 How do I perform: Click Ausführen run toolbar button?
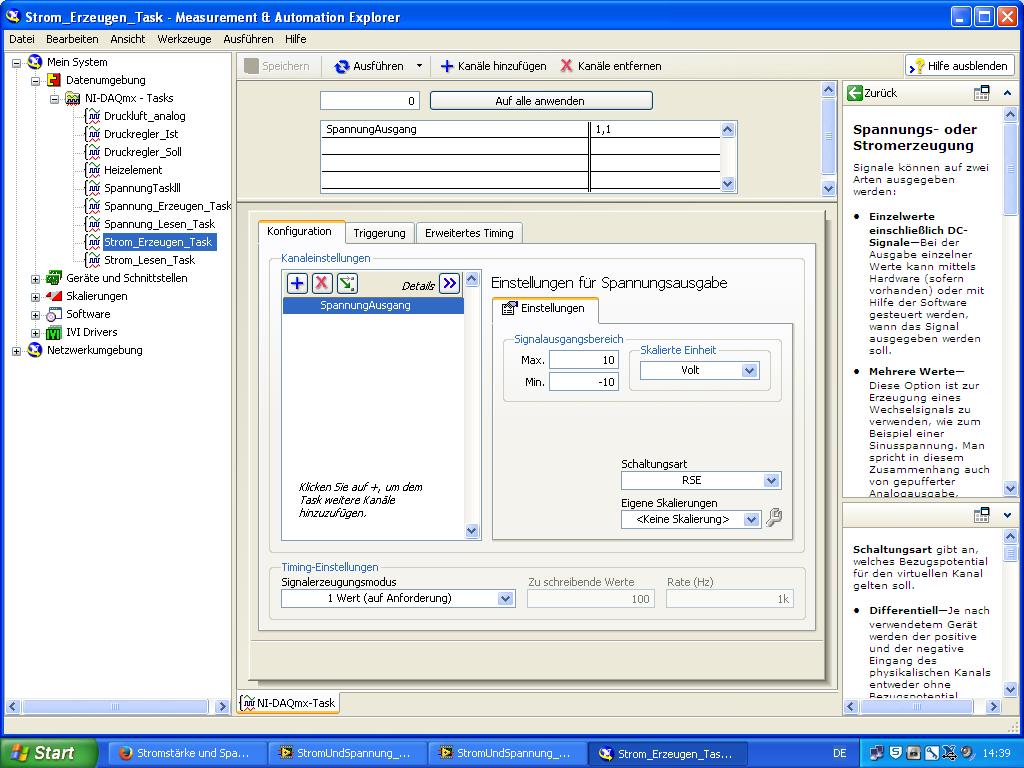pos(370,66)
